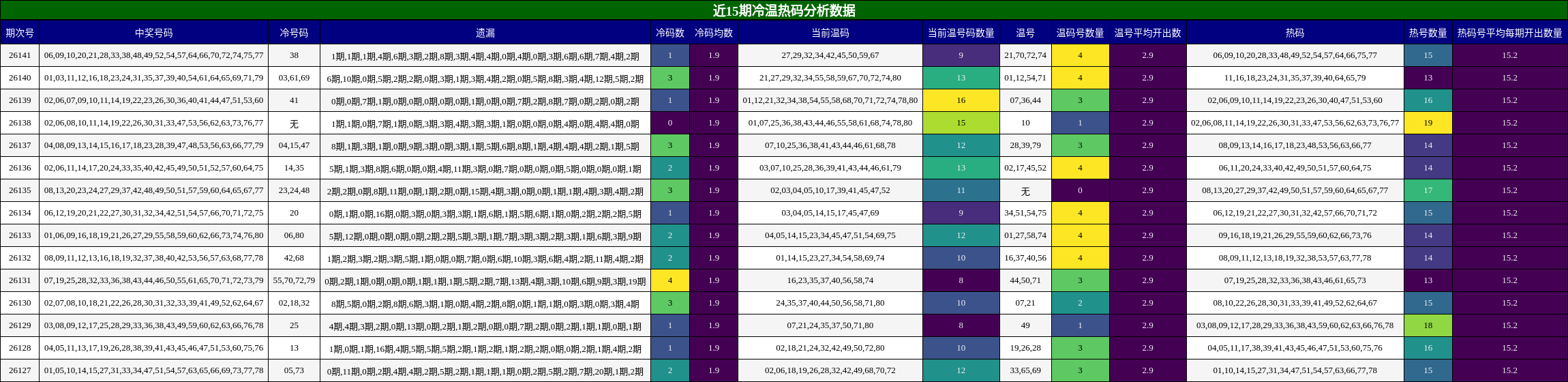
Task: Click cold numbers 23,24,48 in row 26135
Action: click(x=294, y=190)
